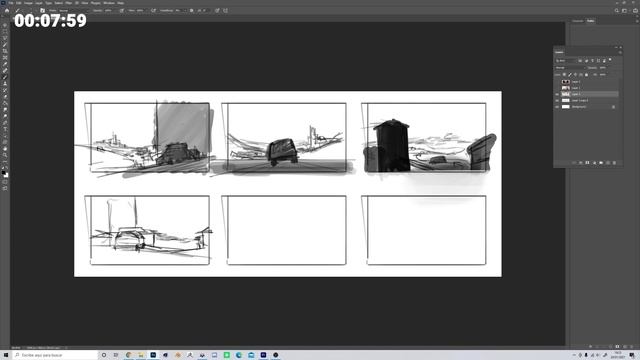The height and width of the screenshot is (360, 640).
Task: Open the brush Flow value dropdown
Action: pos(142,11)
